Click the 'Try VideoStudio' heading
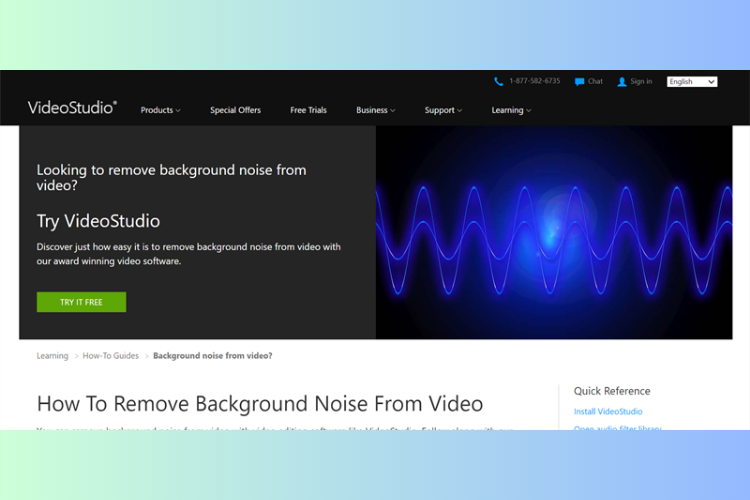Screen dimensions: 750x500 (98, 221)
